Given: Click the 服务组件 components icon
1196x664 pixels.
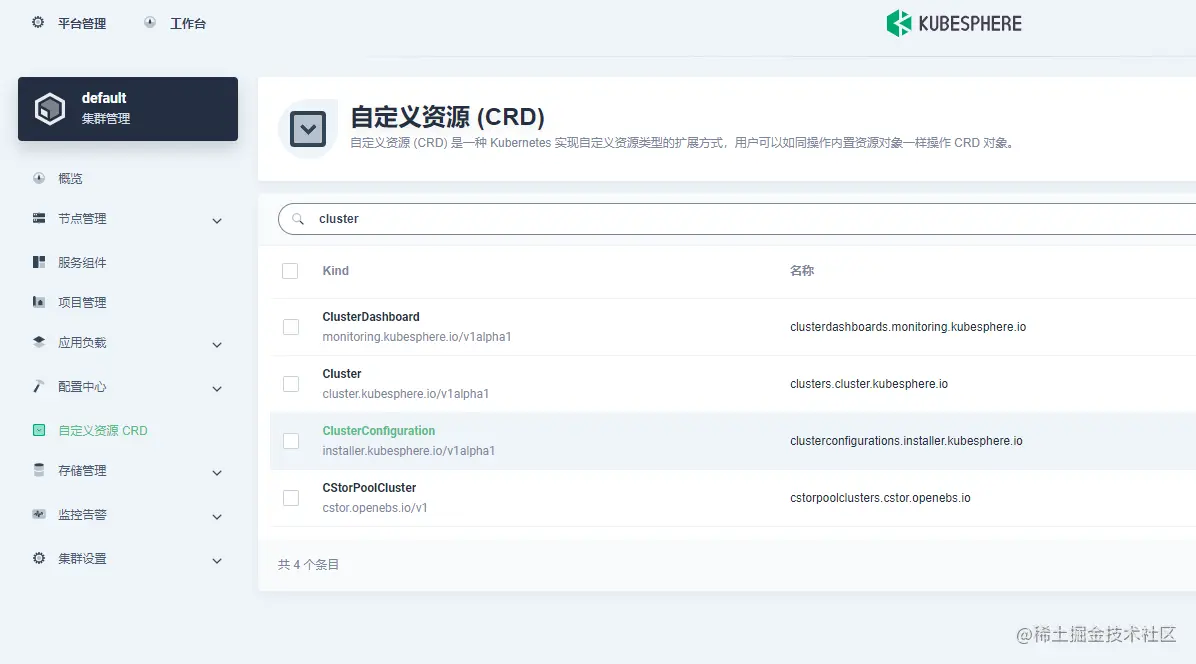Looking at the screenshot, I should click(39, 262).
